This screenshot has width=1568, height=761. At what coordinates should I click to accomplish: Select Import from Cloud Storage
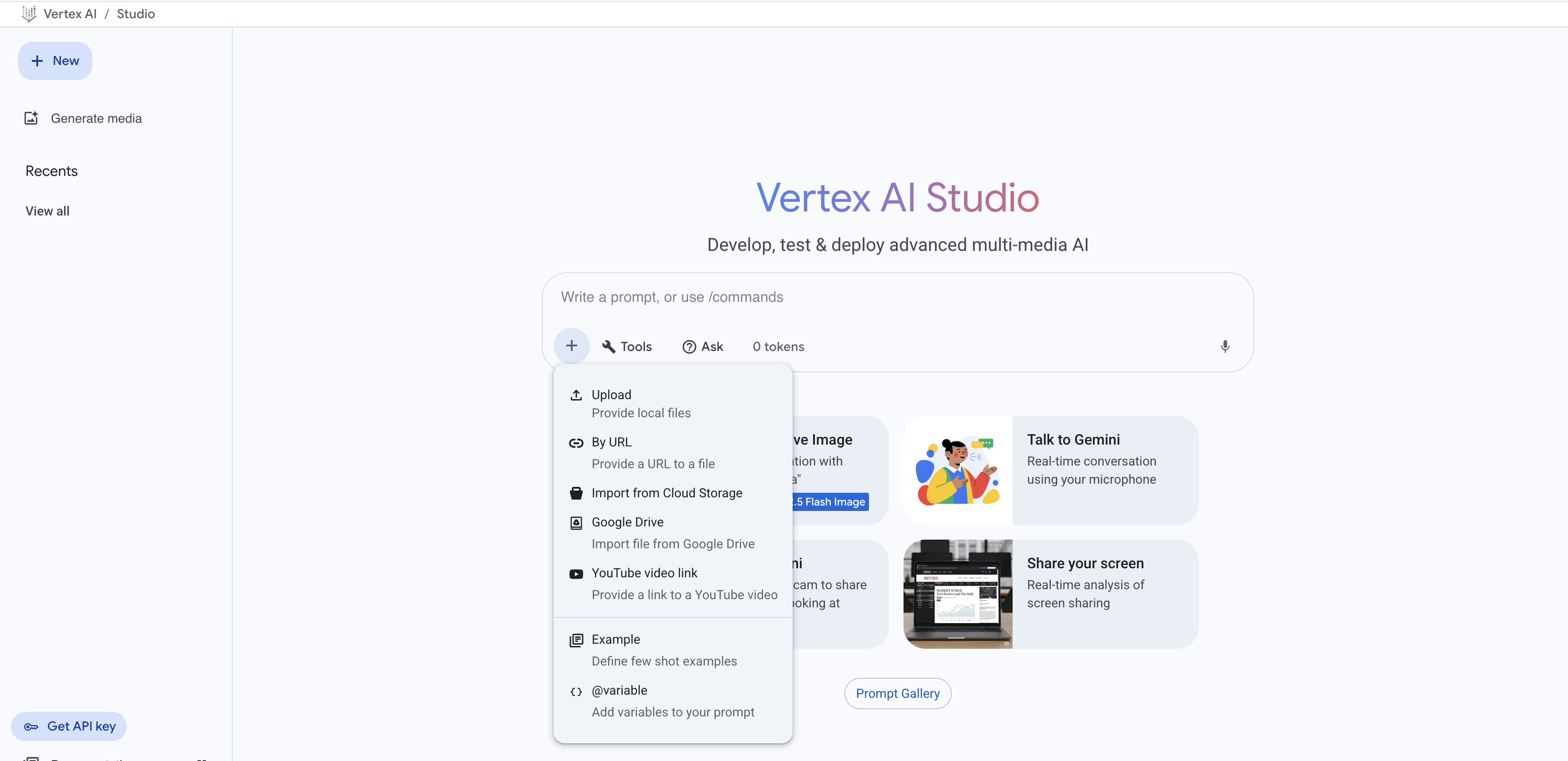pyautogui.click(x=673, y=493)
